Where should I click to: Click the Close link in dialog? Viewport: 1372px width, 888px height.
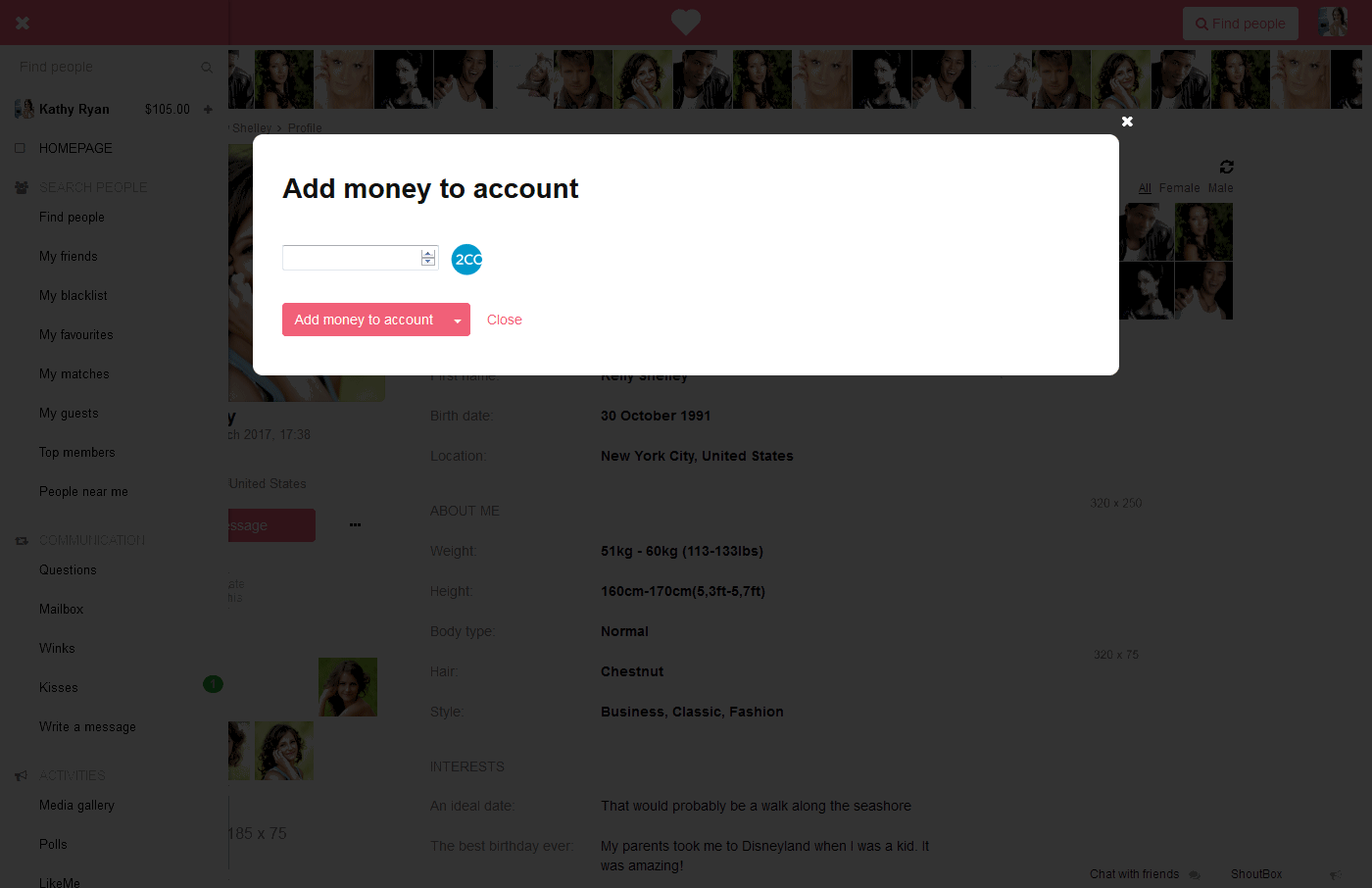pos(504,320)
